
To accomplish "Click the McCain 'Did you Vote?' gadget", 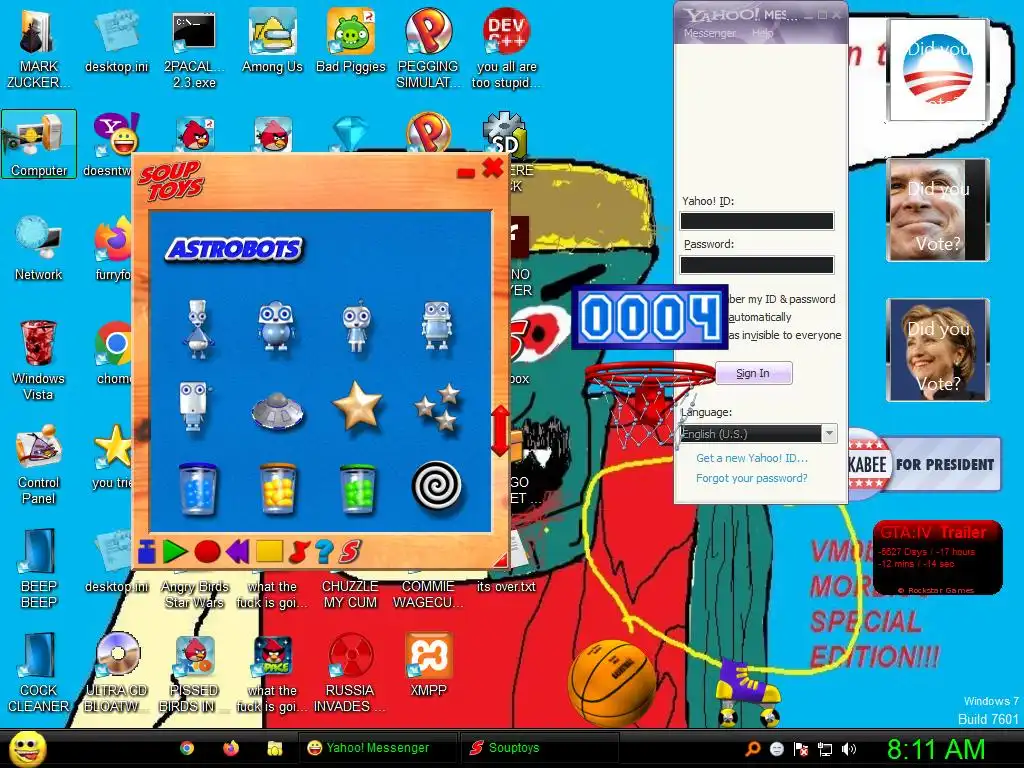I will pos(937,210).
